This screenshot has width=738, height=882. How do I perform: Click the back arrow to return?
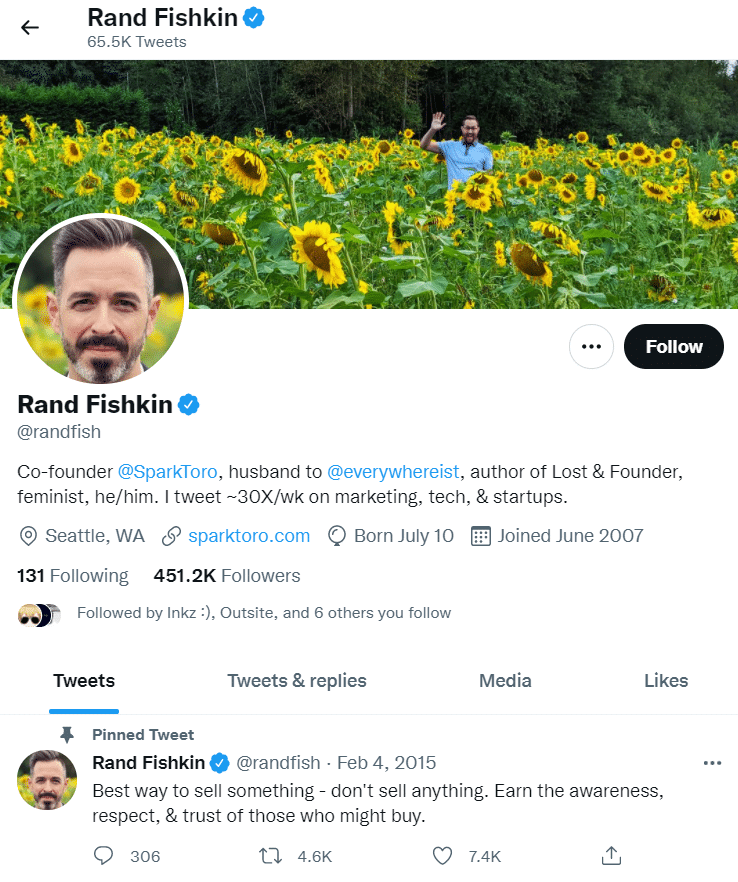[x=30, y=27]
